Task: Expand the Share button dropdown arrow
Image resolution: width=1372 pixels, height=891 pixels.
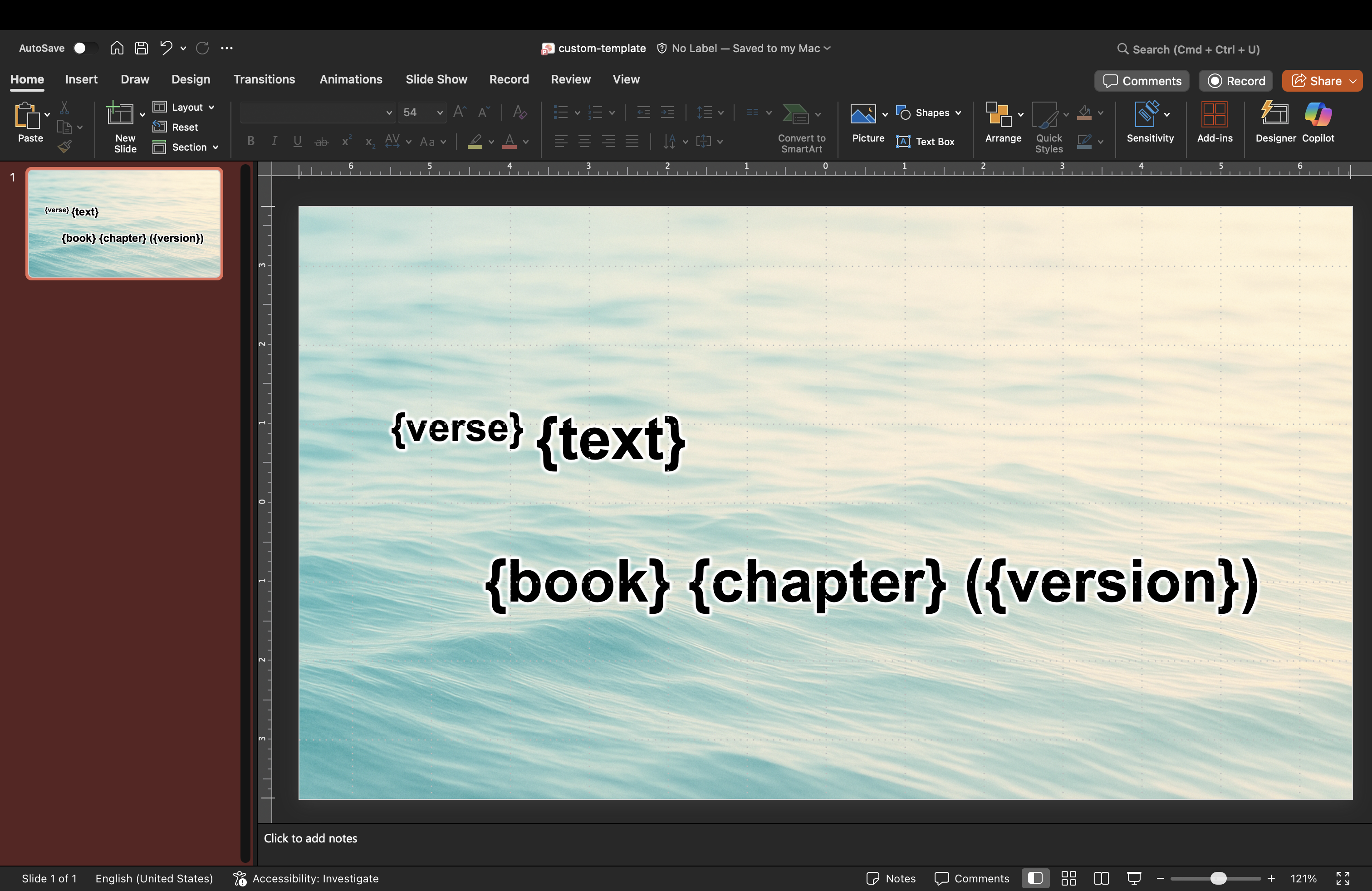Action: pyautogui.click(x=1352, y=81)
